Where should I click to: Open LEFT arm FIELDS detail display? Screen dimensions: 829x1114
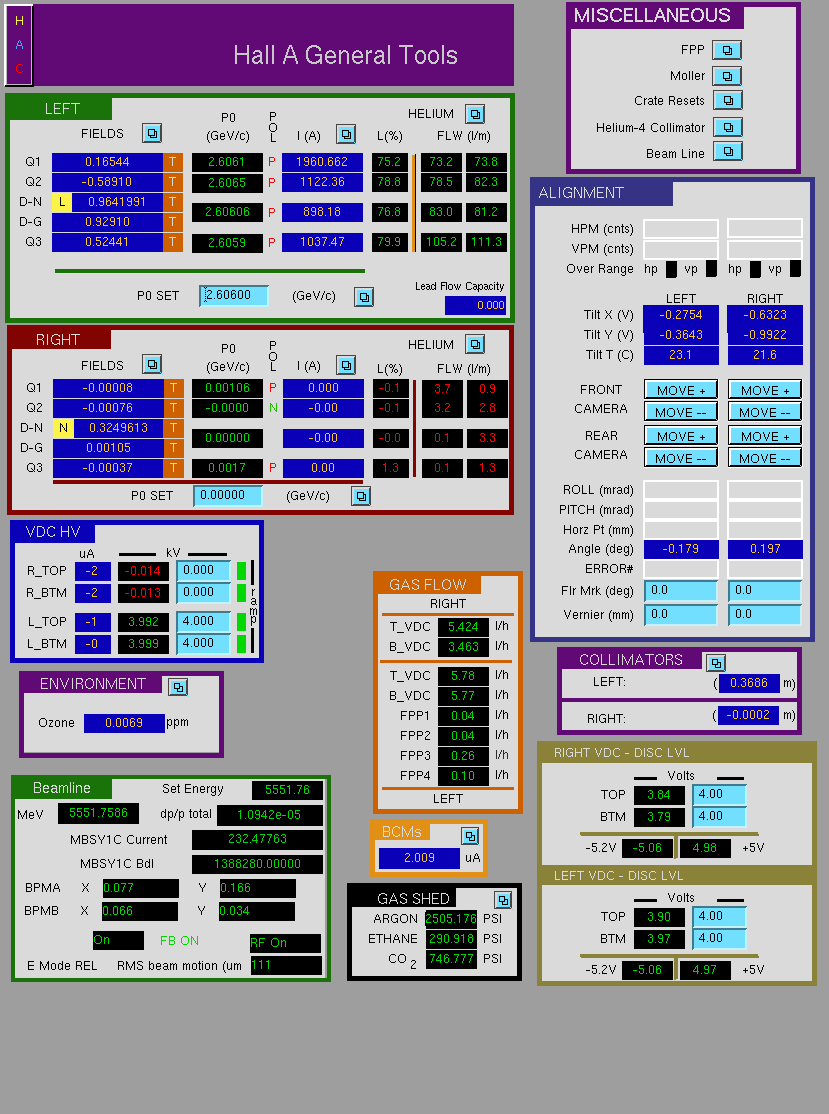151,133
